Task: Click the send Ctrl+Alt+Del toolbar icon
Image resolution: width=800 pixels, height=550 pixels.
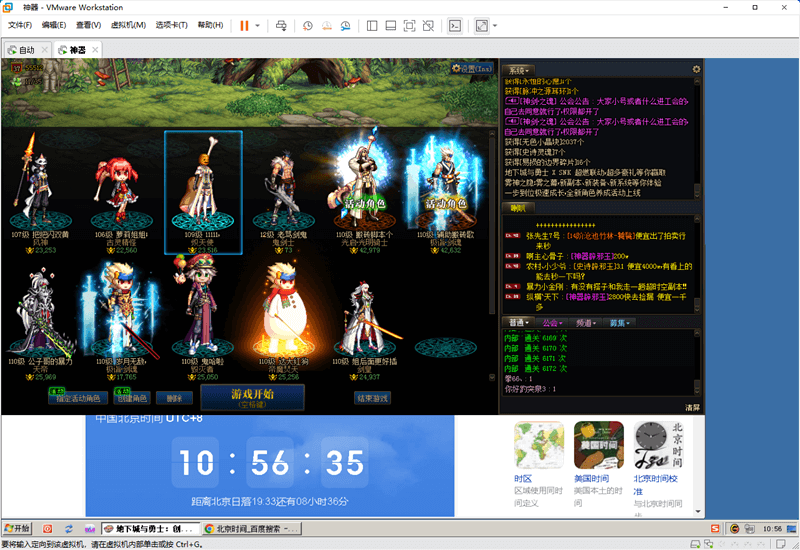Action: (x=281, y=26)
